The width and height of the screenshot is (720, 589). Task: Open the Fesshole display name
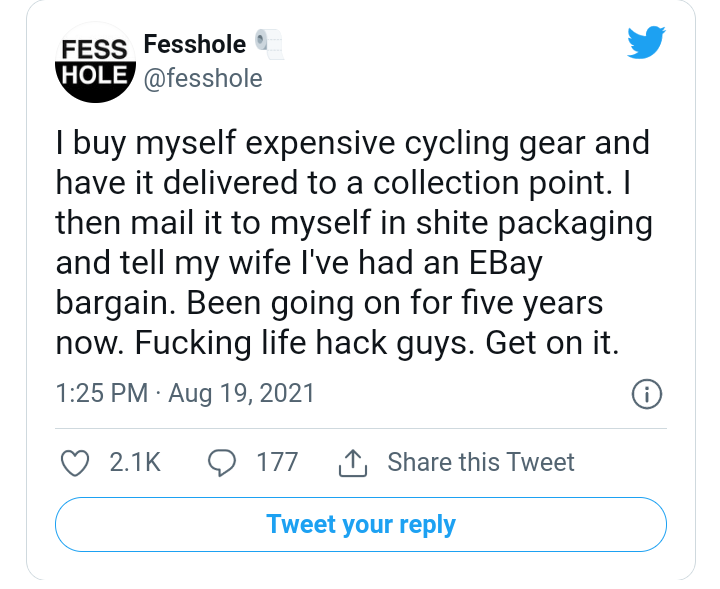[196, 44]
